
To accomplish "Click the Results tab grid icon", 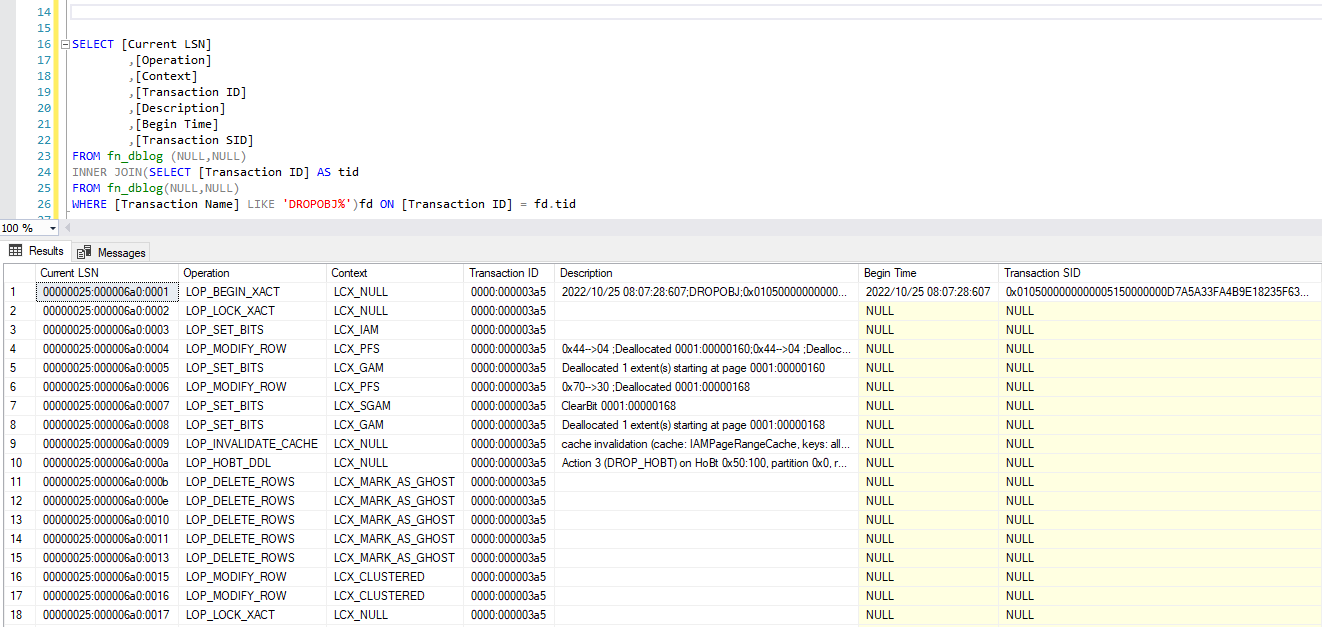I will point(15,251).
